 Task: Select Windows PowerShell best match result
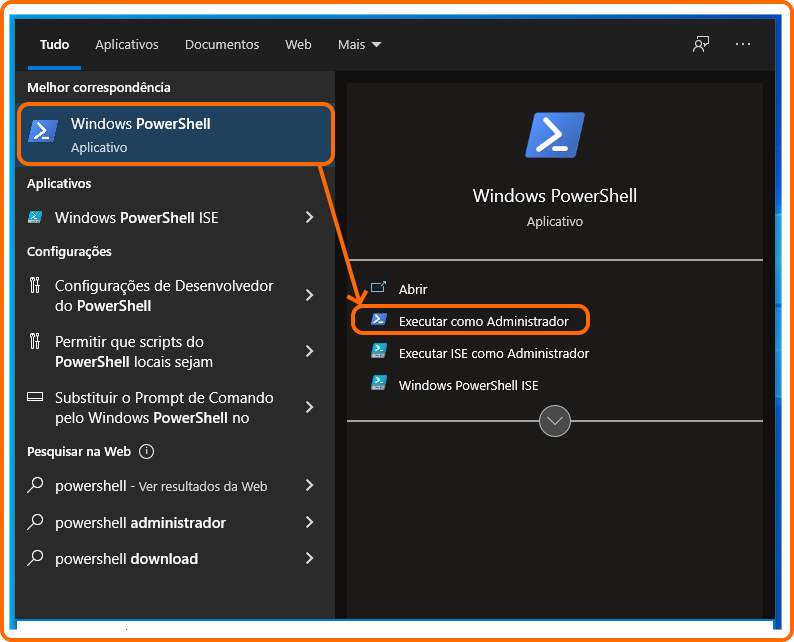coord(175,134)
